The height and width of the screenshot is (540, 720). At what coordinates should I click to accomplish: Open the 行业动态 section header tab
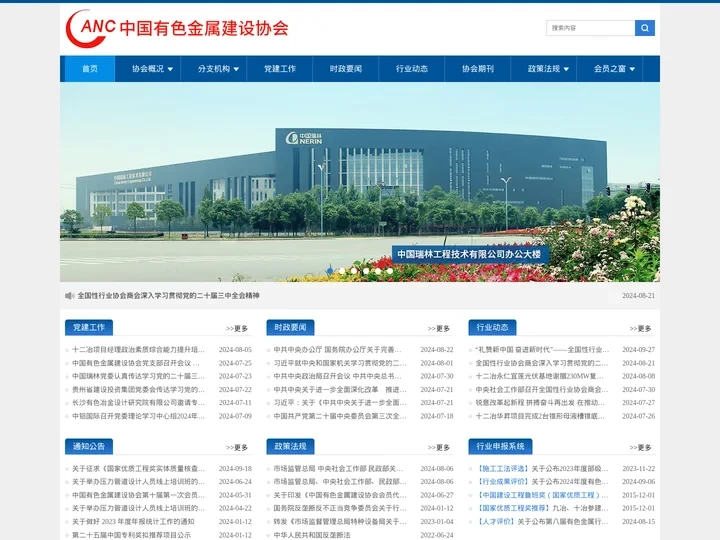tap(492, 327)
